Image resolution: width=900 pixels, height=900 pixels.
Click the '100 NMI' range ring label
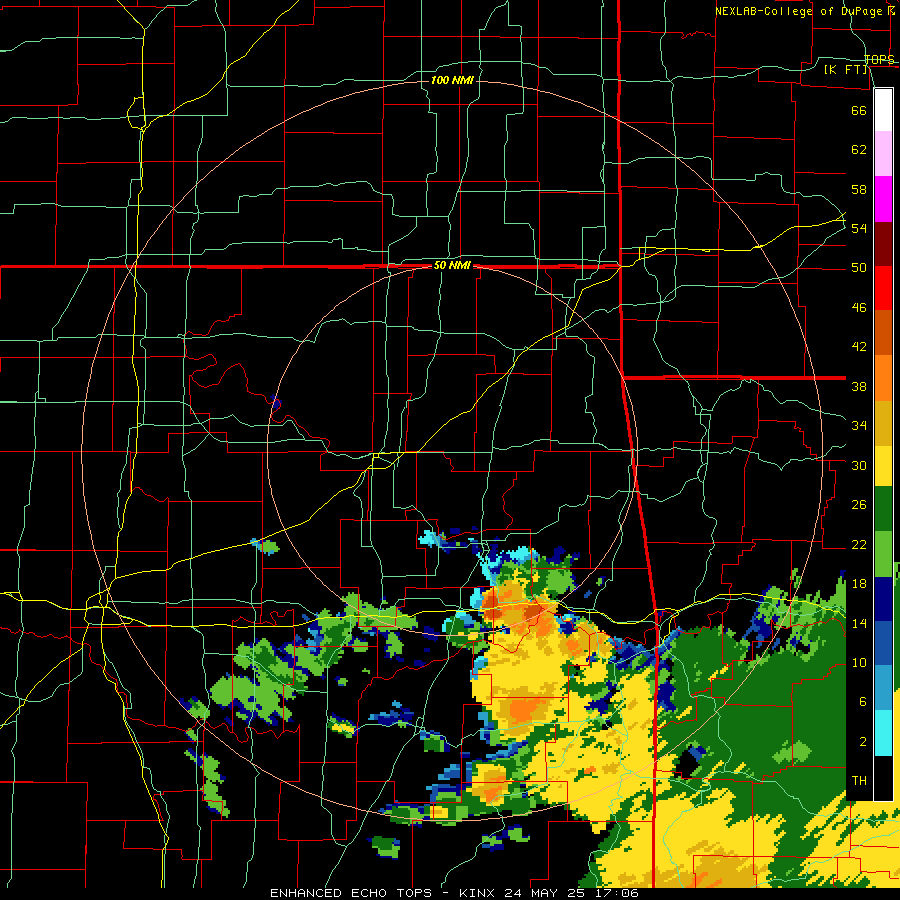[x=452, y=80]
